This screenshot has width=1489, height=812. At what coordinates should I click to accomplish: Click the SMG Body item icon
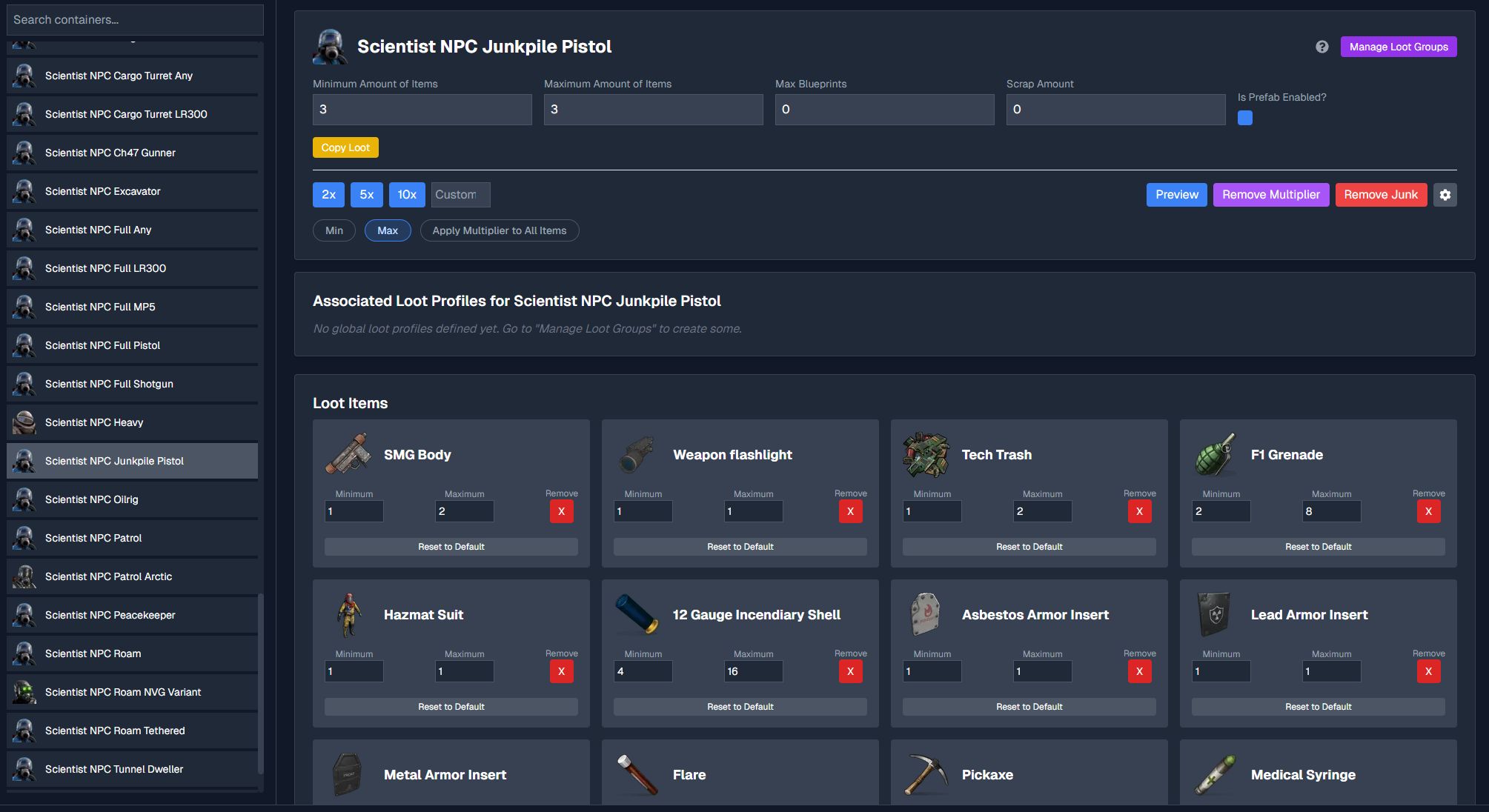[x=348, y=454]
